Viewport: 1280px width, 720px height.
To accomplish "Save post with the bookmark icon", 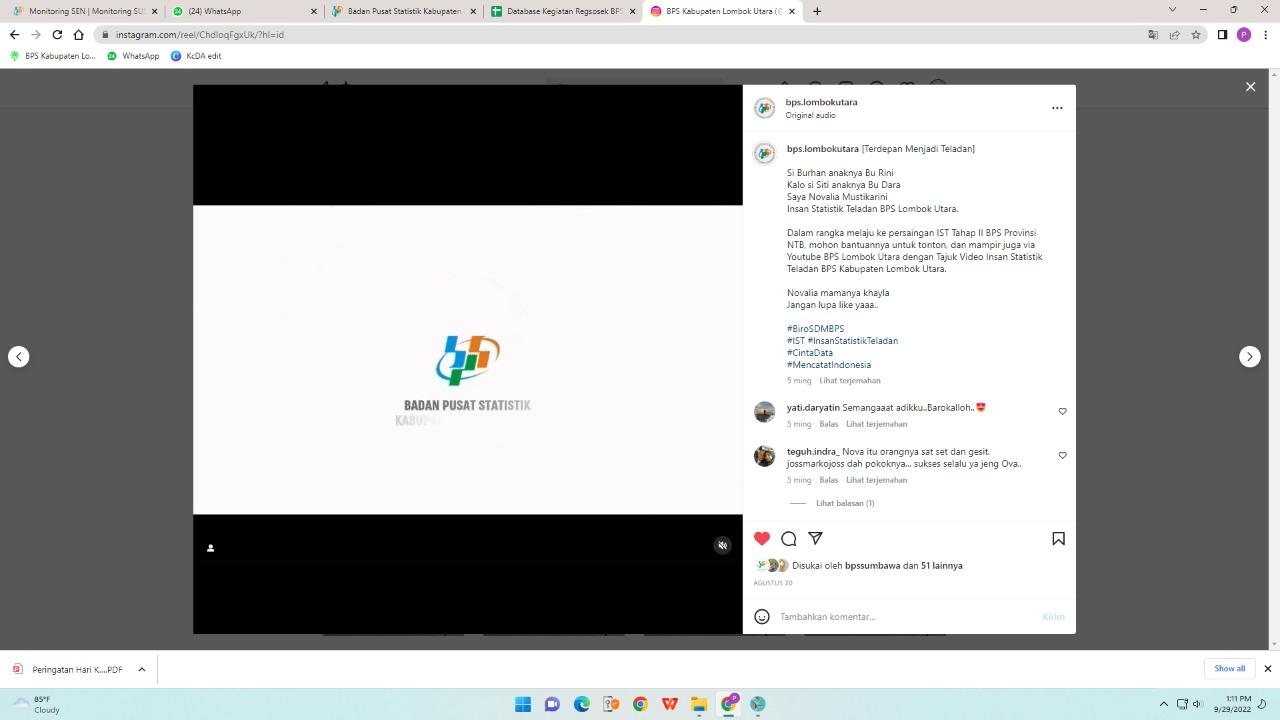I will pos(1058,538).
